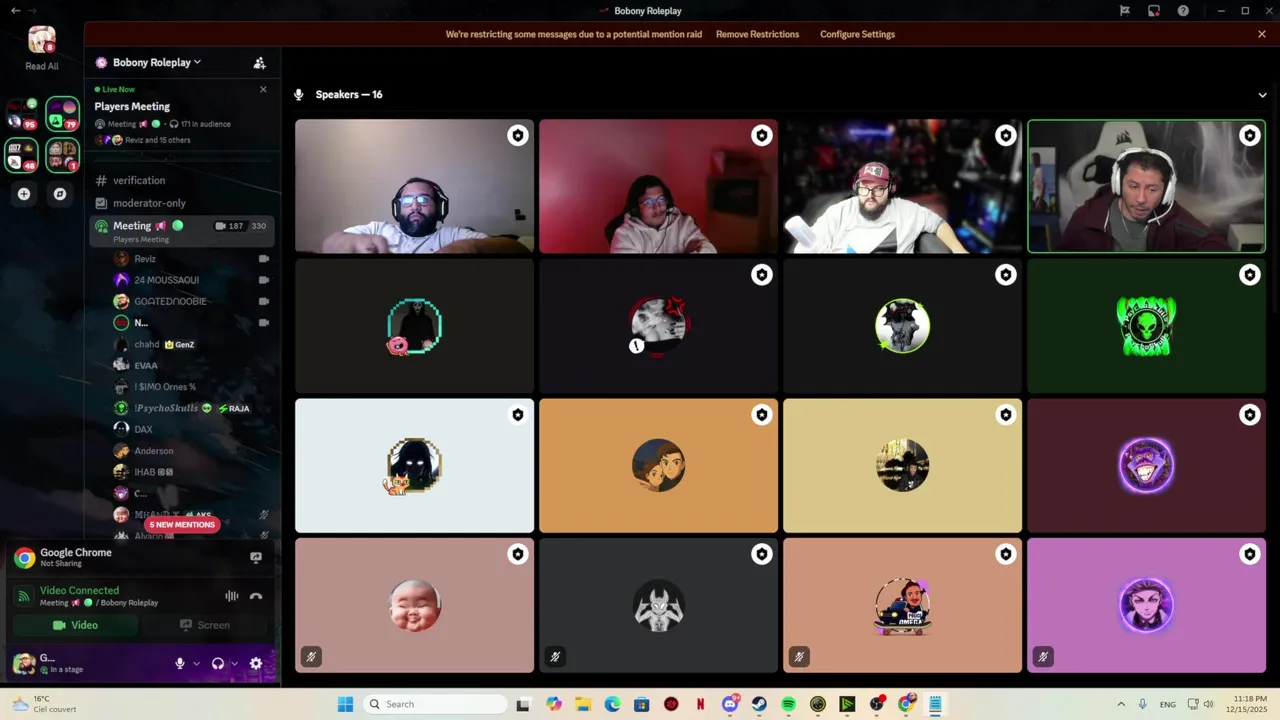Open the Windows Start menu

pos(345,704)
